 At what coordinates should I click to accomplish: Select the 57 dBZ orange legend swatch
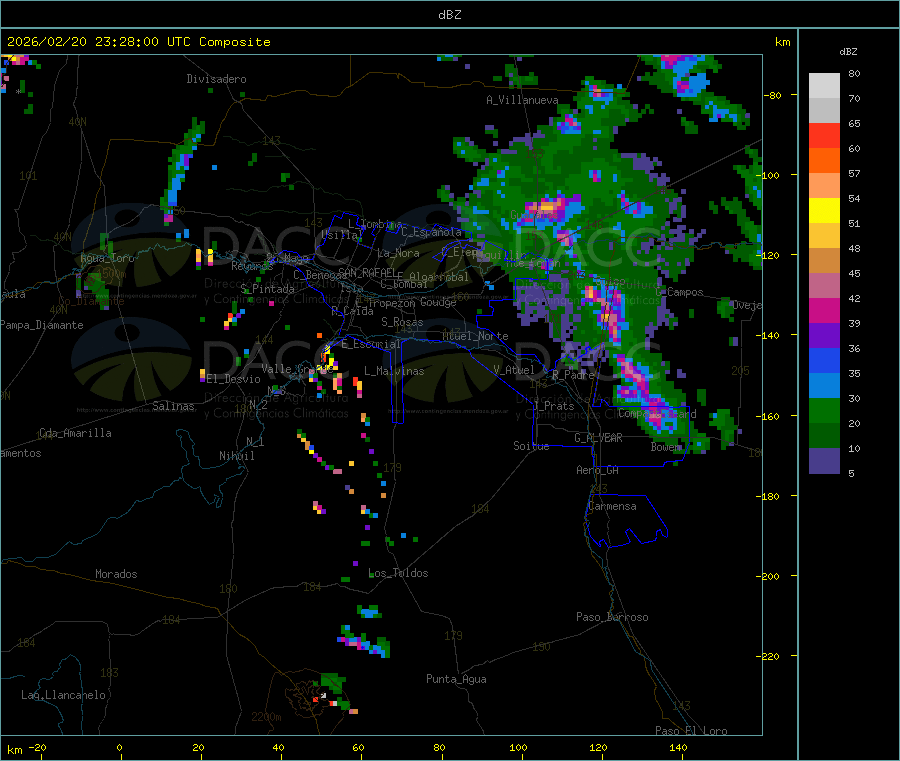(824, 161)
